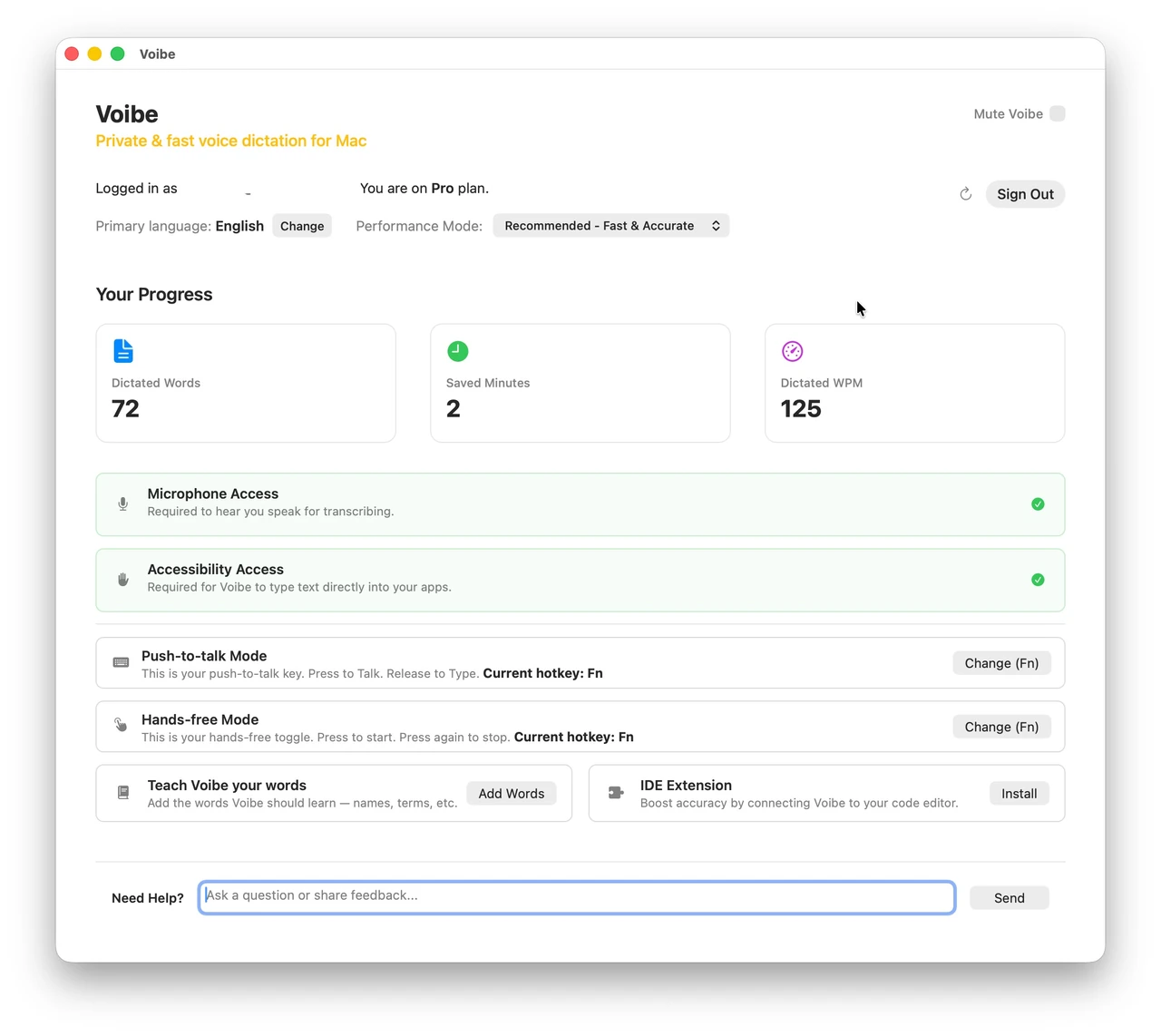Click the Saved Minutes clock icon
Screen dimensions: 1161x1036
(458, 351)
